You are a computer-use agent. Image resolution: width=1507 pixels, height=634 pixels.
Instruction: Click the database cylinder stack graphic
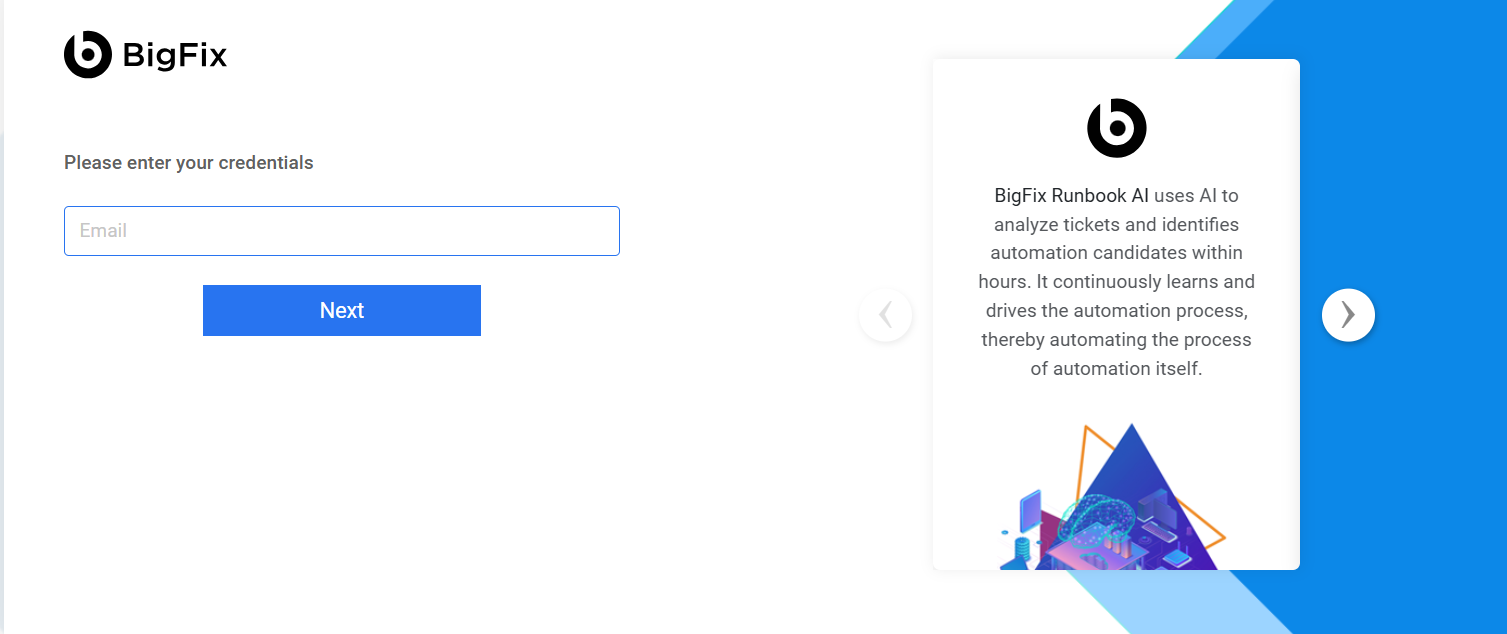(1022, 548)
